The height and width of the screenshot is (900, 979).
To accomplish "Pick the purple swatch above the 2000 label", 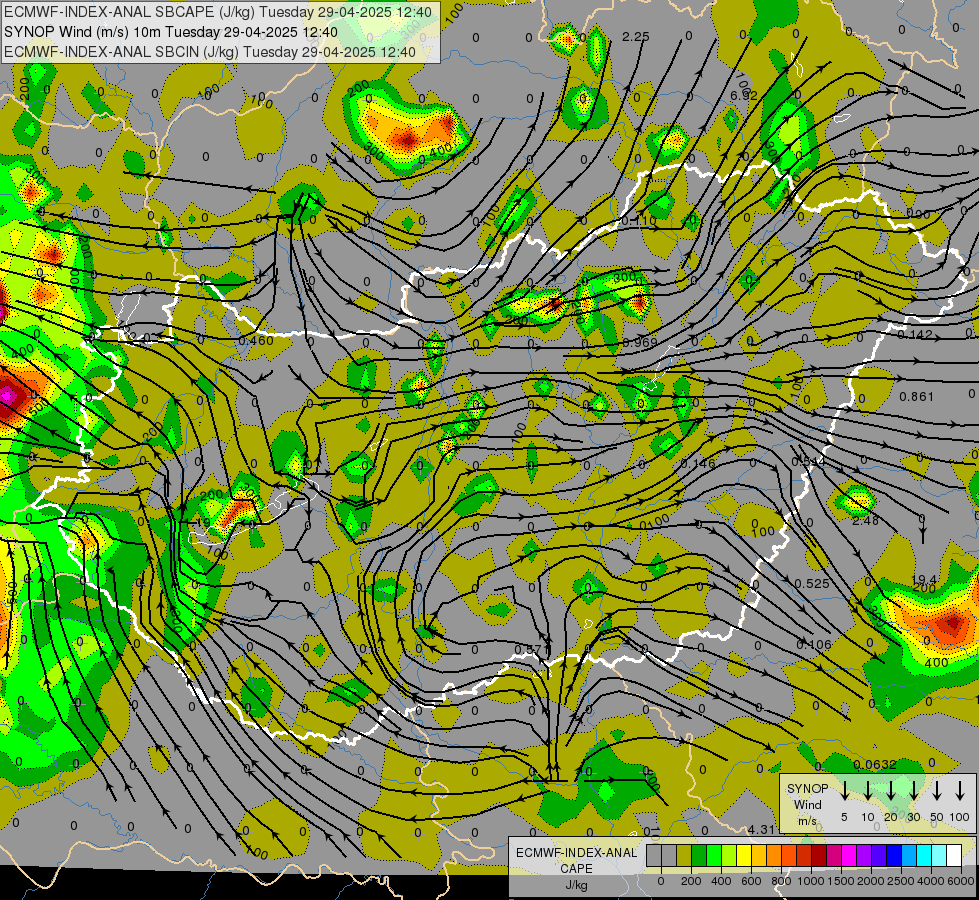I will click(865, 855).
